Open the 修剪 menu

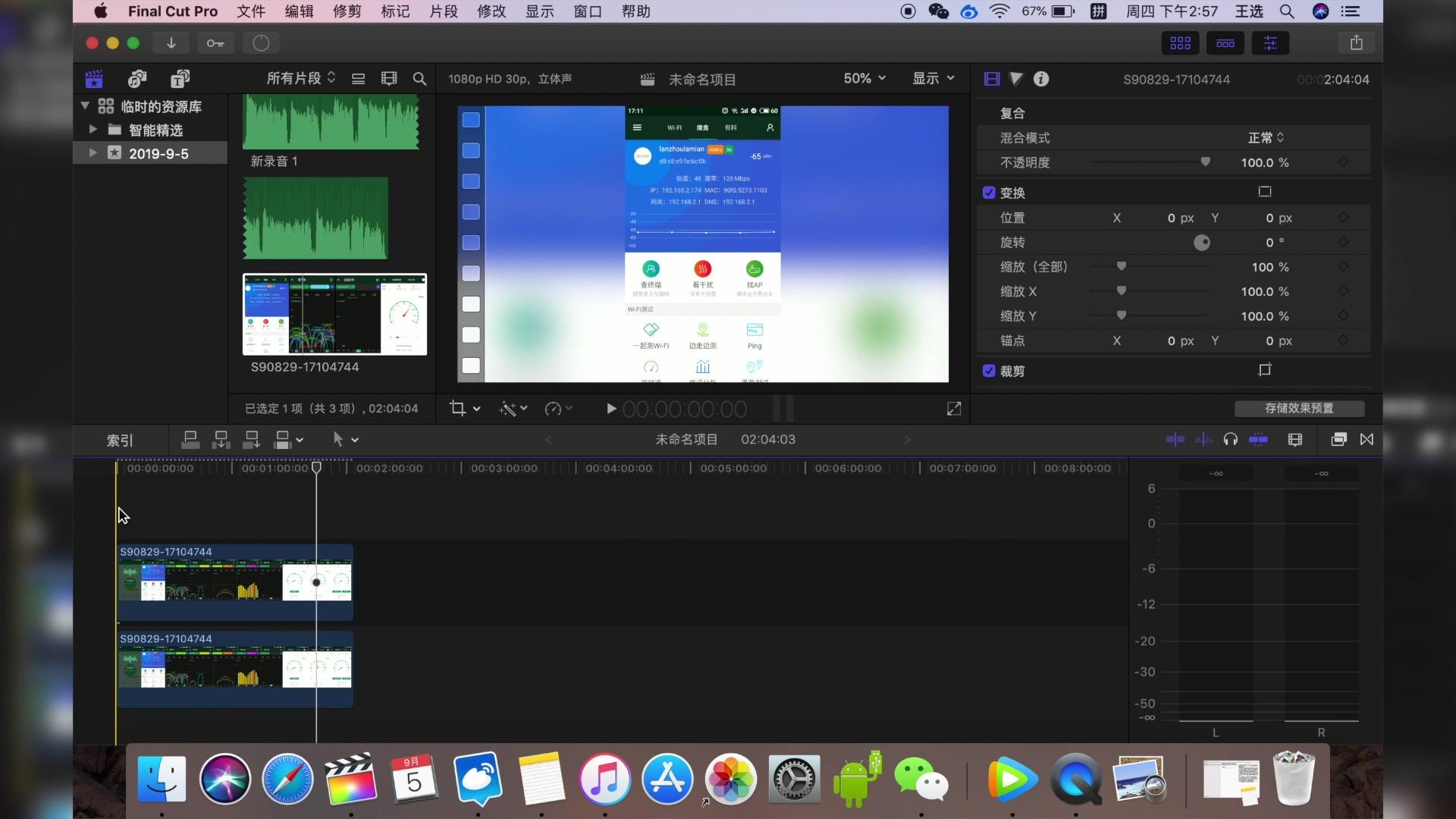(347, 11)
